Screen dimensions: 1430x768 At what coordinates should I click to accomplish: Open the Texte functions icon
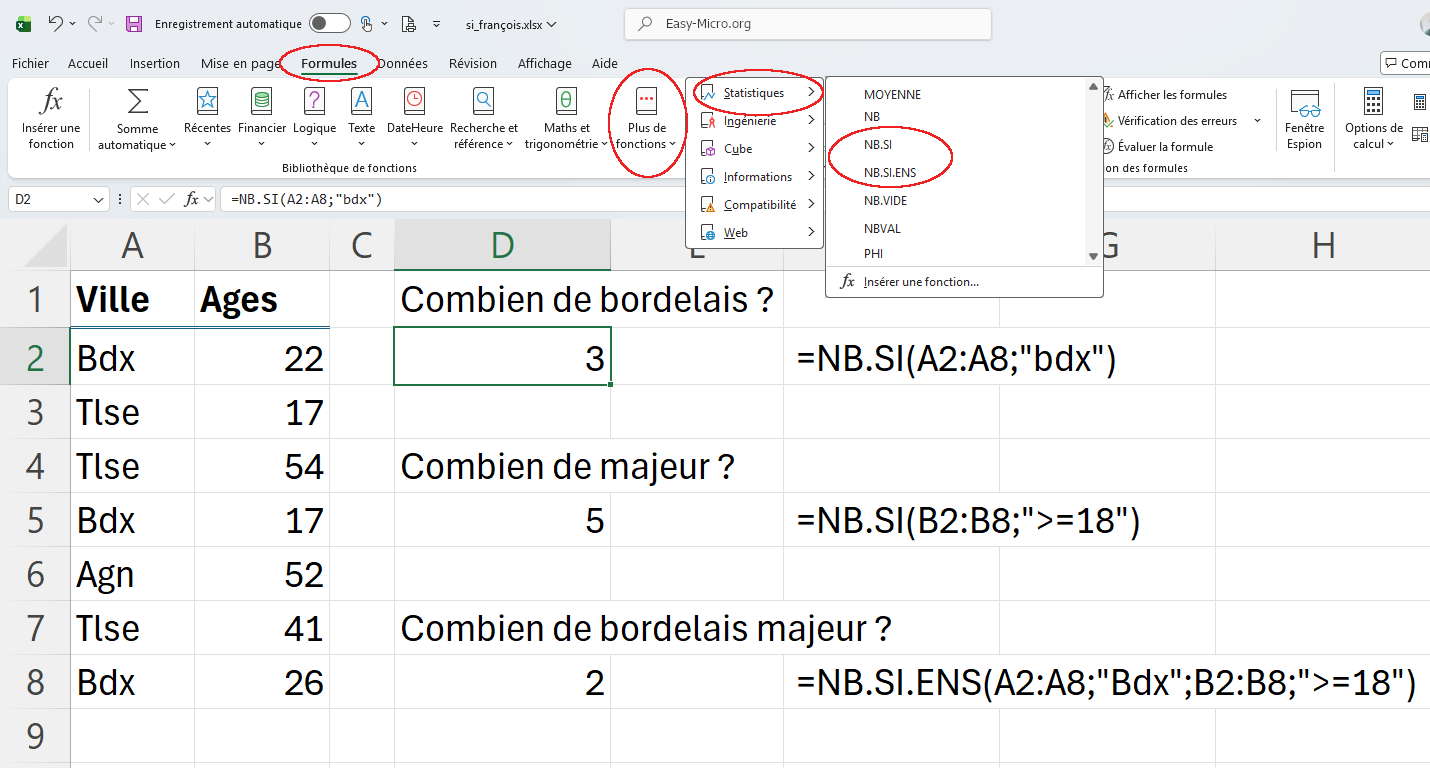pos(361,118)
